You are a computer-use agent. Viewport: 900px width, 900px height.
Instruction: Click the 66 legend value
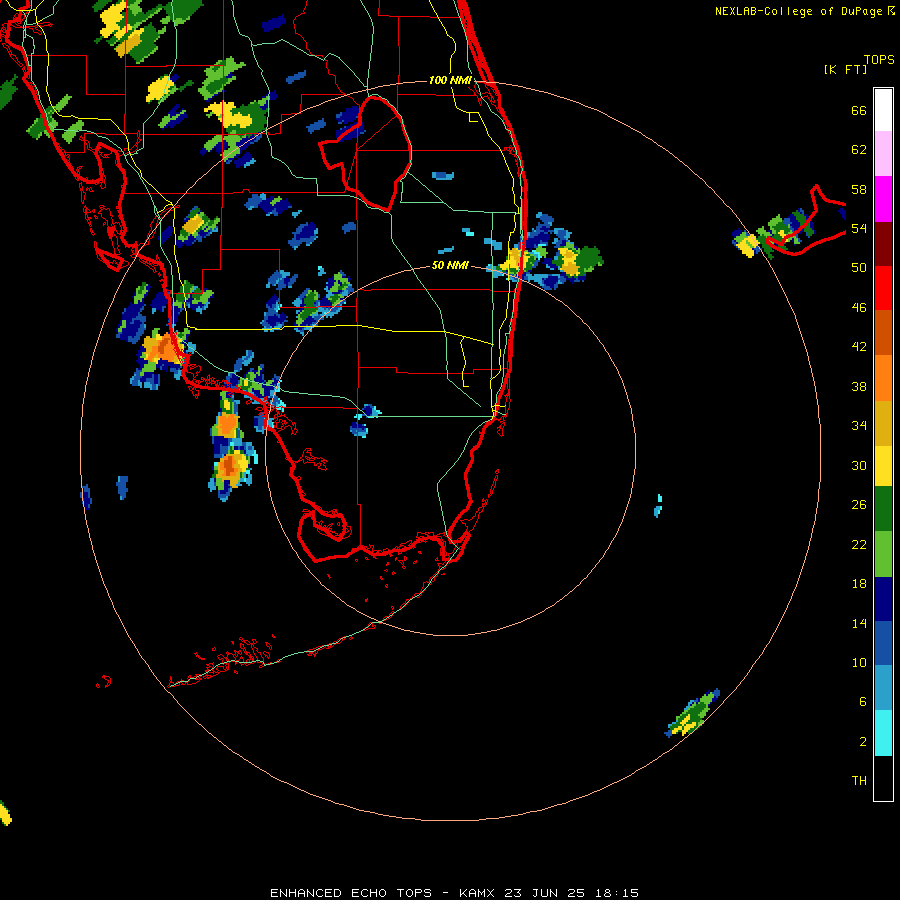pos(859,111)
